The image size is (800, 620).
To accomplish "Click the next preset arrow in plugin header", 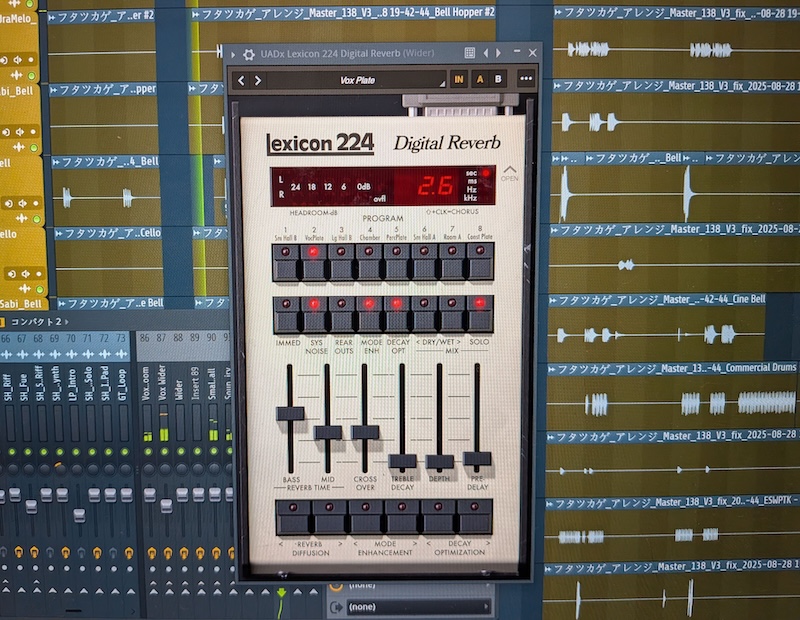I will click(x=258, y=79).
